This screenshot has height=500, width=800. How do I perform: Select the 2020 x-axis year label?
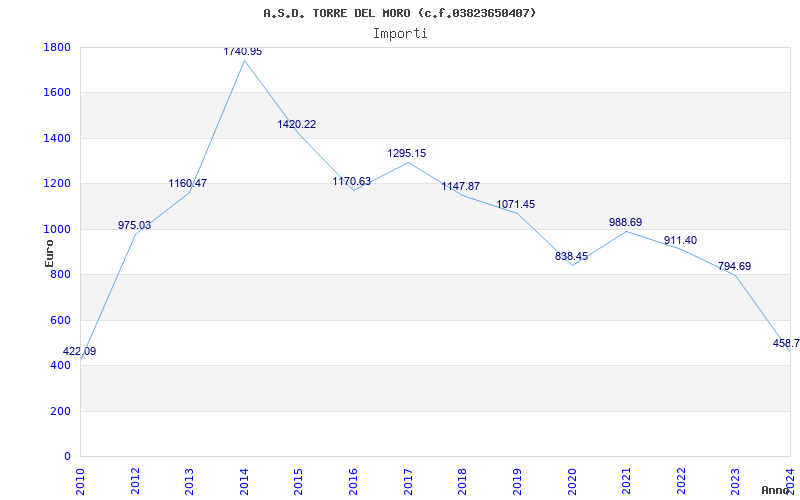pyautogui.click(x=571, y=480)
